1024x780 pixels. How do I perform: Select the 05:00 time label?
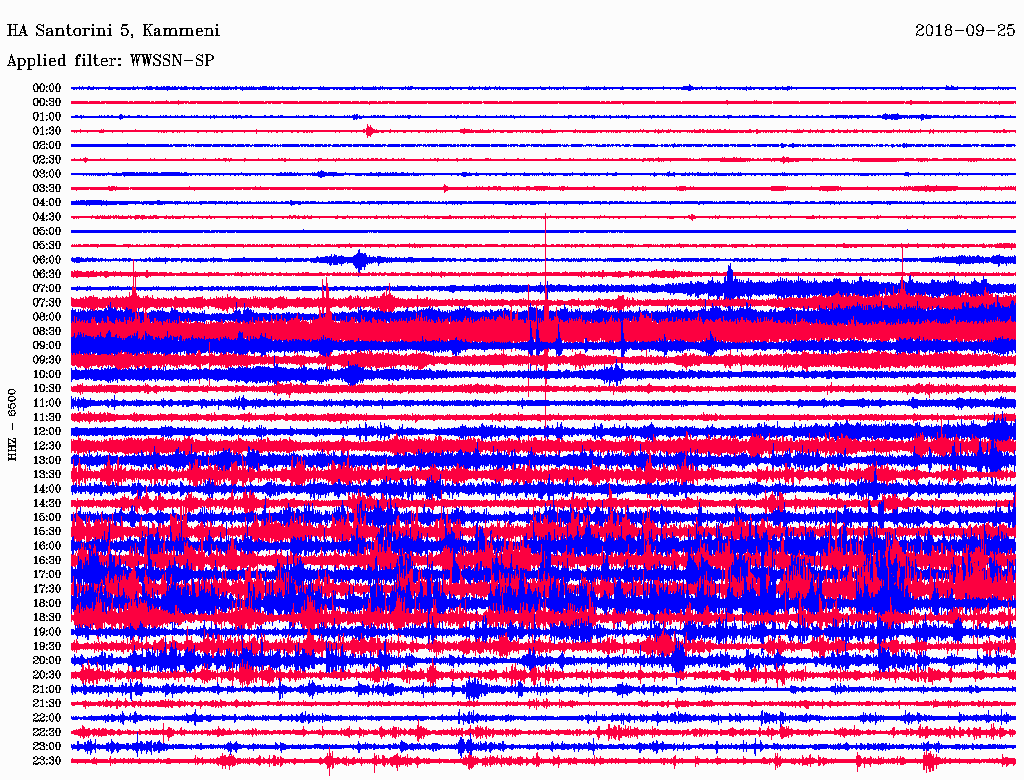coord(47,231)
